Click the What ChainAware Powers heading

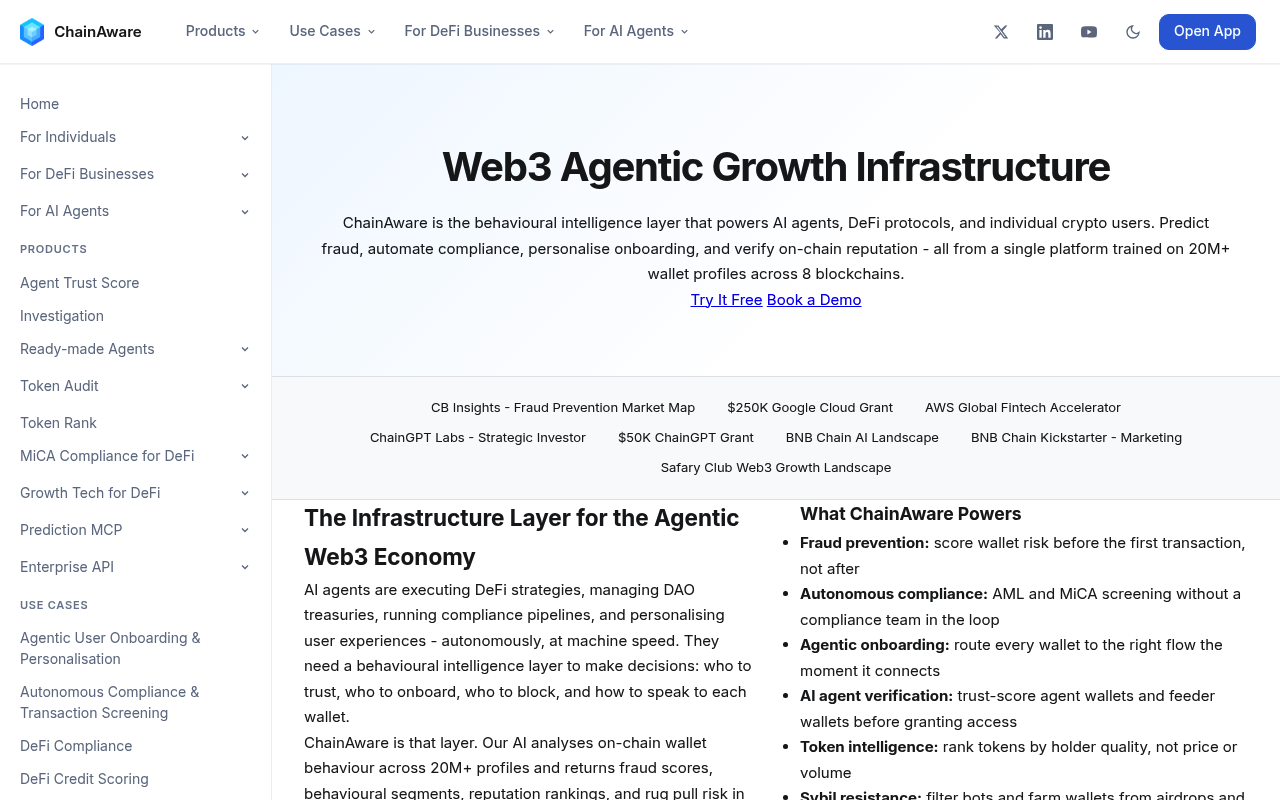pos(911,514)
